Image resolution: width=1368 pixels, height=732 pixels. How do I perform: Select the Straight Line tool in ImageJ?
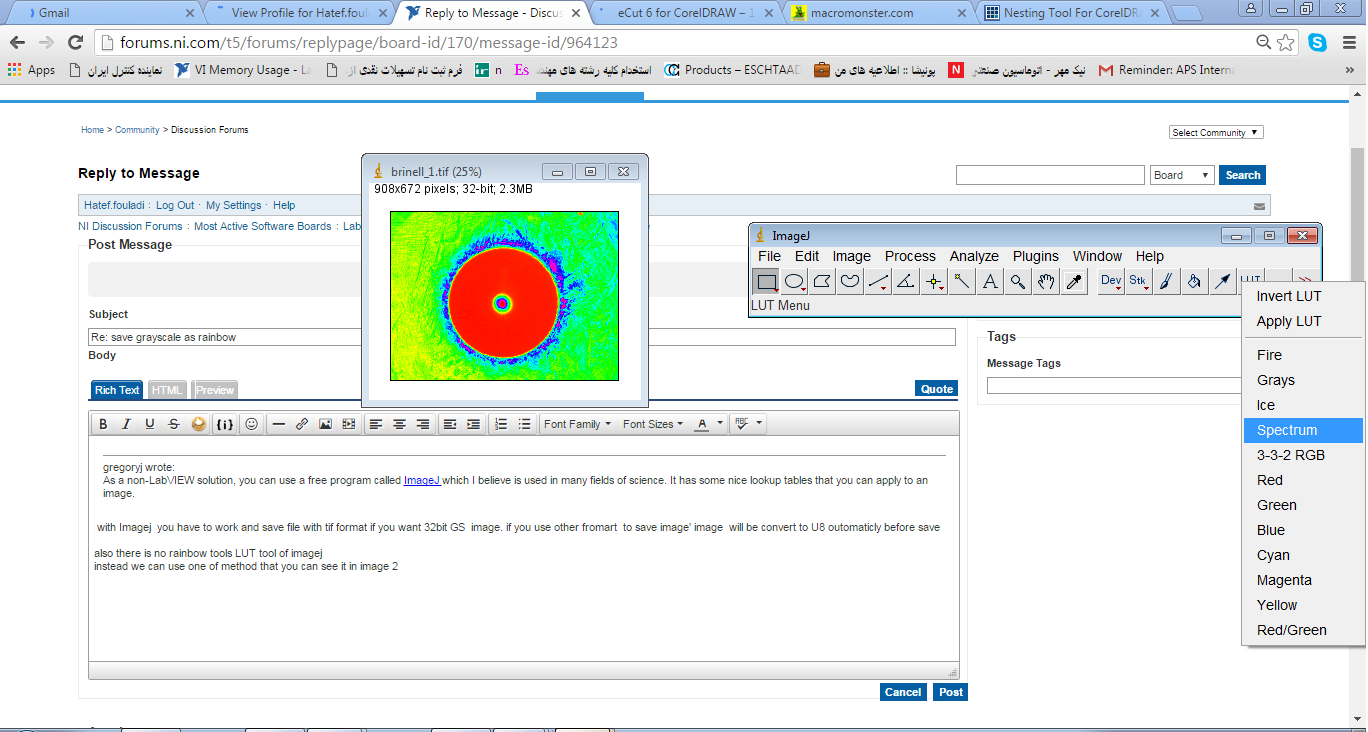[x=878, y=282]
